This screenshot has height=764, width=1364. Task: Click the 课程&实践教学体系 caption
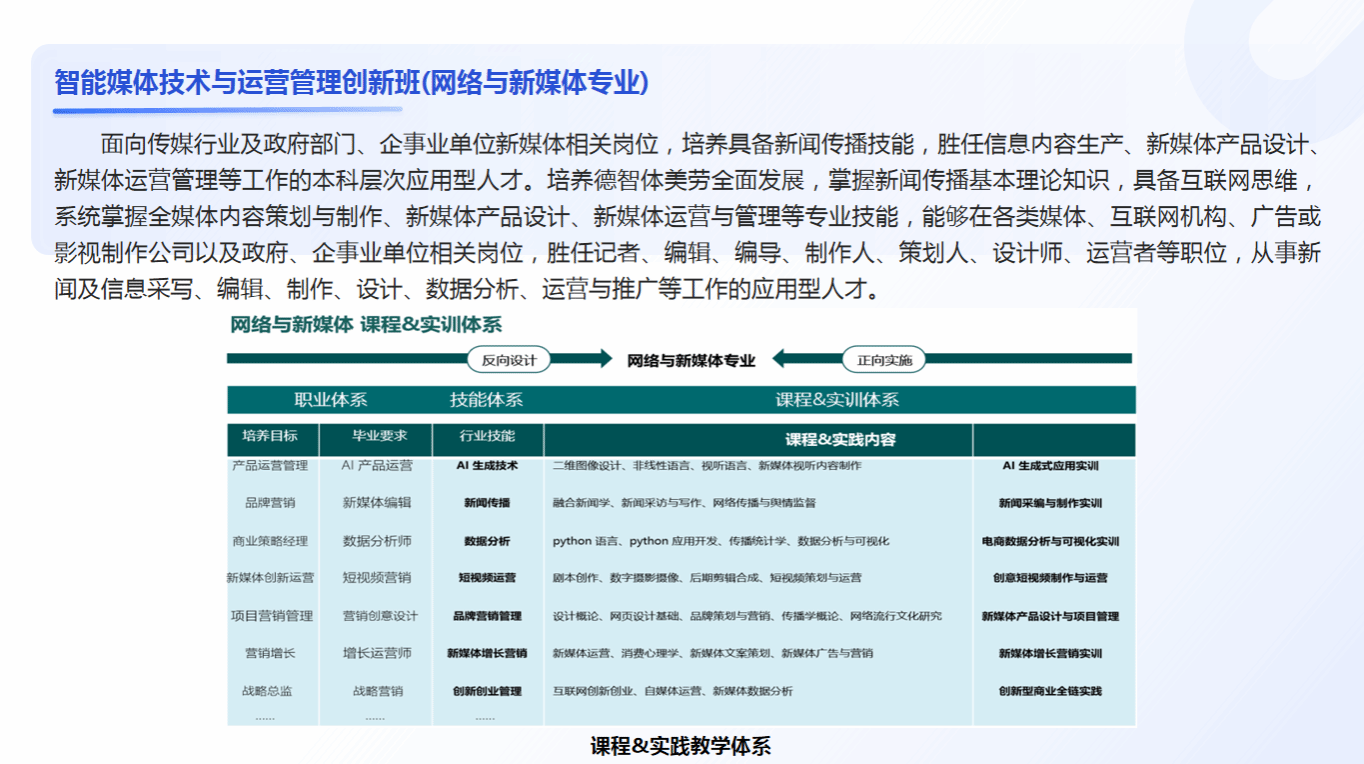[x=681, y=746]
